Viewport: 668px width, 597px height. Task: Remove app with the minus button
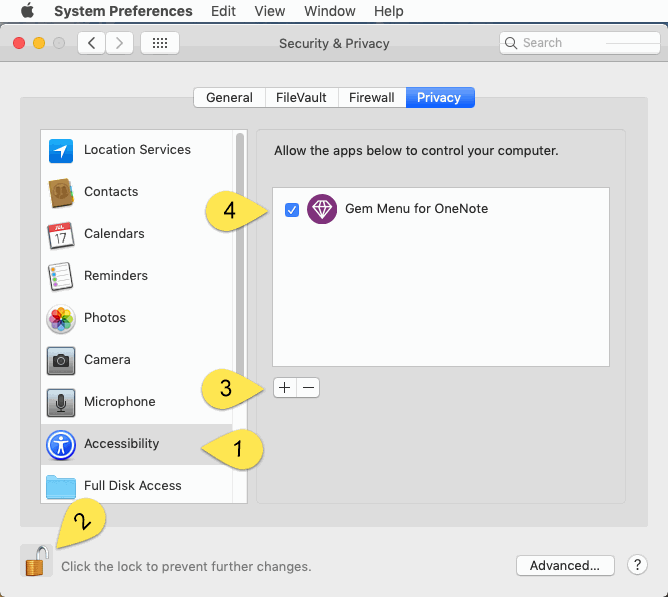308,387
